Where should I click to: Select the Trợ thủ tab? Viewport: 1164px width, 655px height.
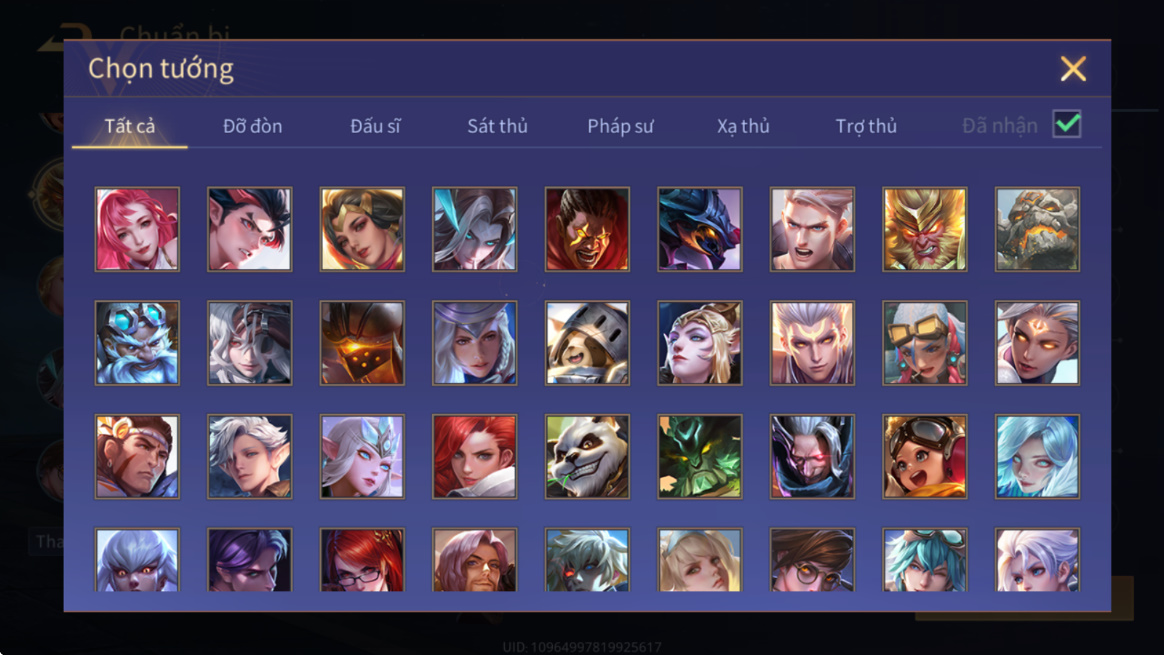[866, 126]
